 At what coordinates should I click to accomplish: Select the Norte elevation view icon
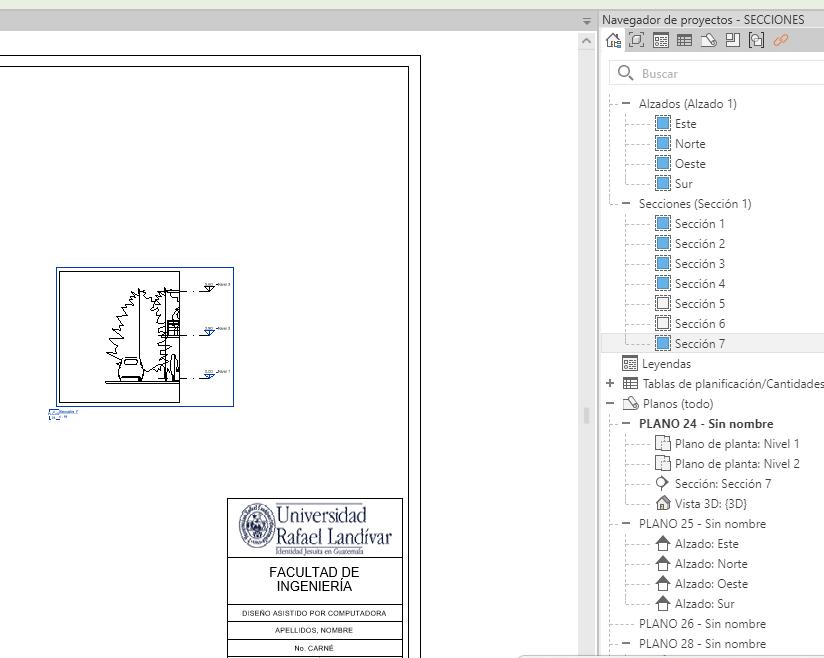pyautogui.click(x=663, y=143)
